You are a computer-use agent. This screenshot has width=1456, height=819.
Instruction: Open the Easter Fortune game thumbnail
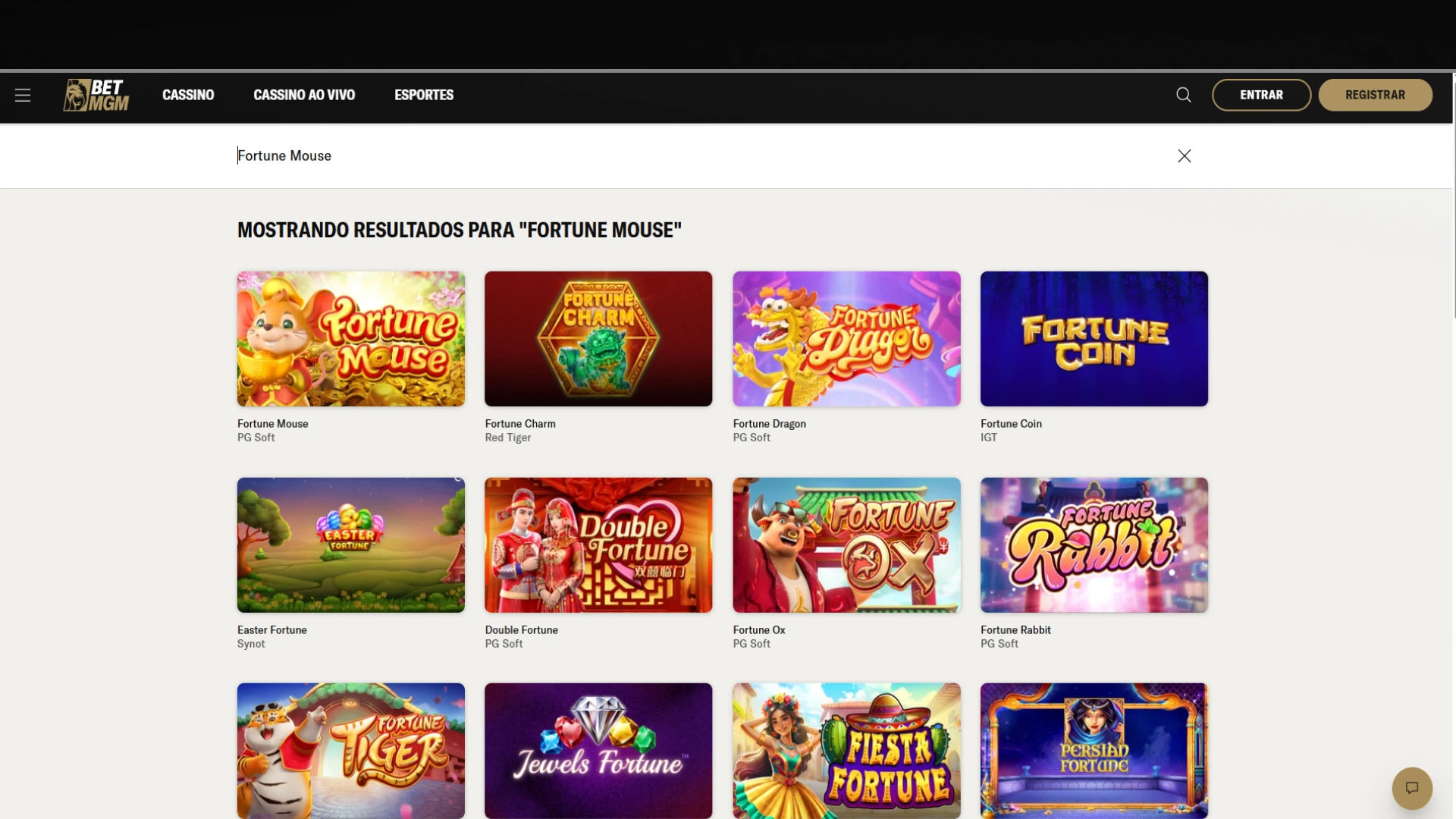351,545
